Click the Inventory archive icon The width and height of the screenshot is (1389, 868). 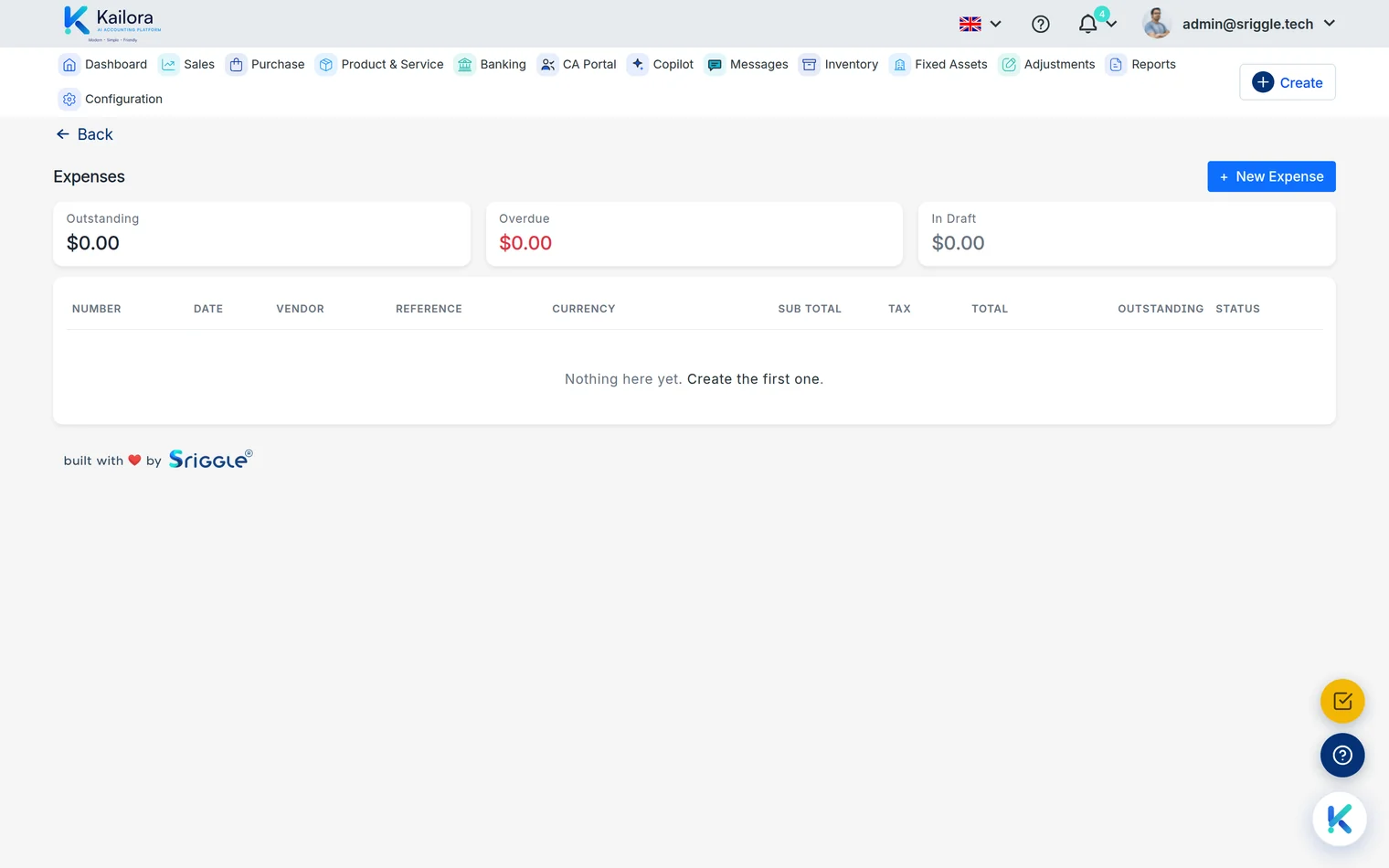click(x=810, y=65)
